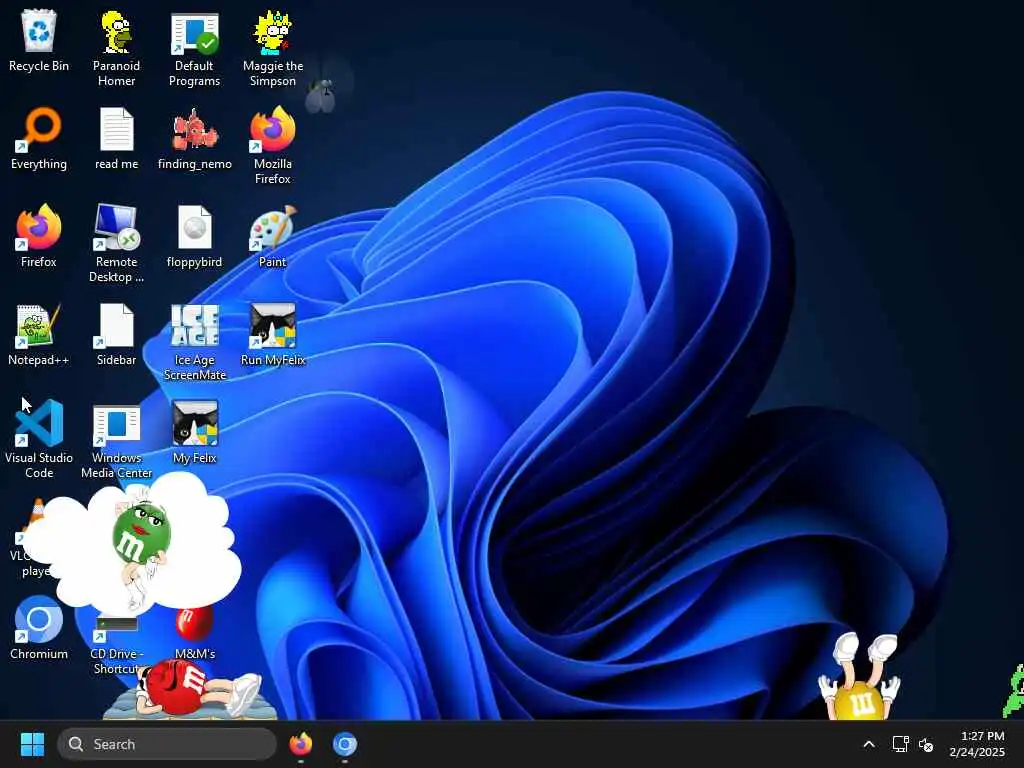Open the network status tray icon

pyautogui.click(x=901, y=744)
